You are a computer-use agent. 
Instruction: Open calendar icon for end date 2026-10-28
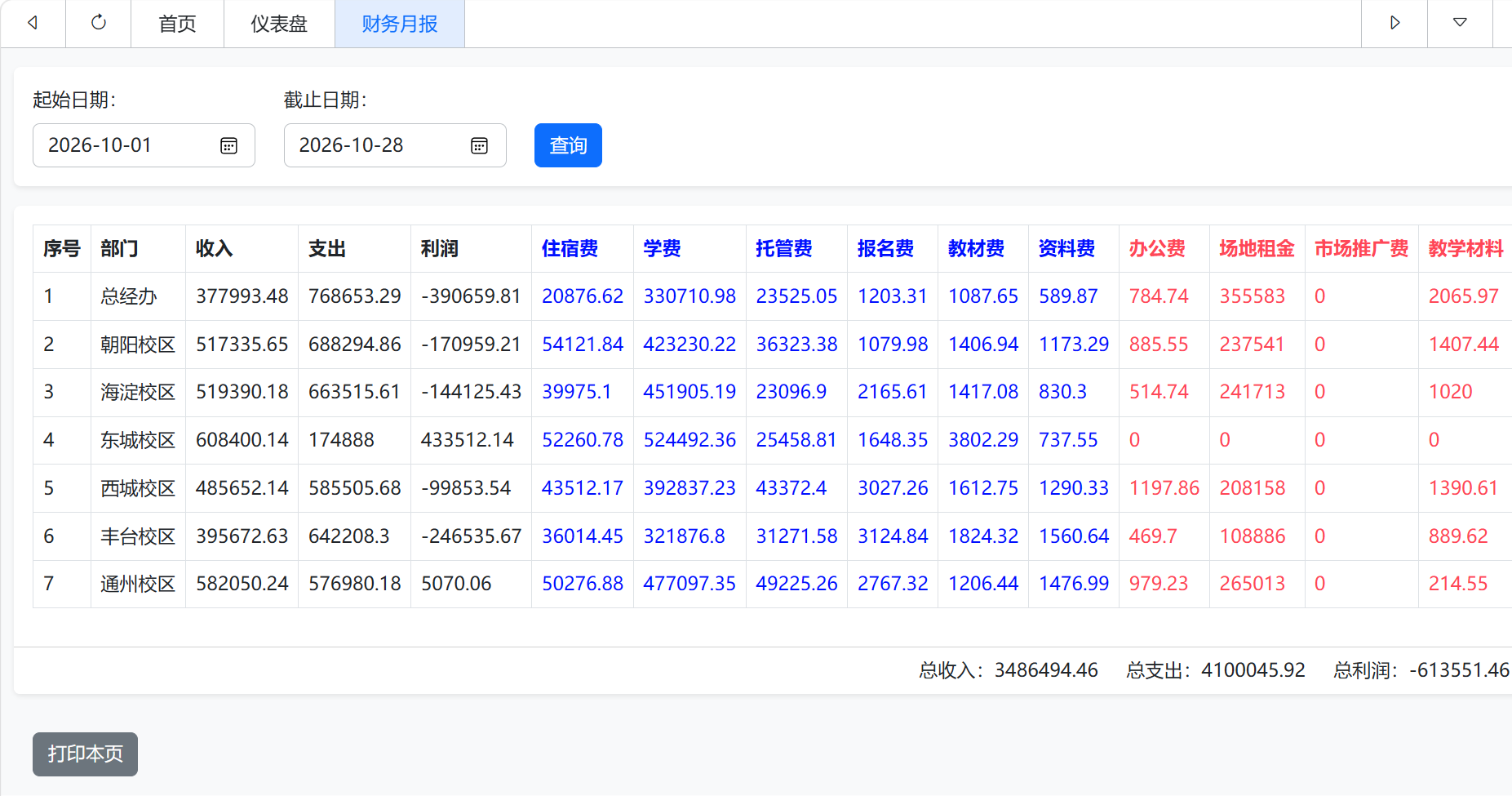479,145
